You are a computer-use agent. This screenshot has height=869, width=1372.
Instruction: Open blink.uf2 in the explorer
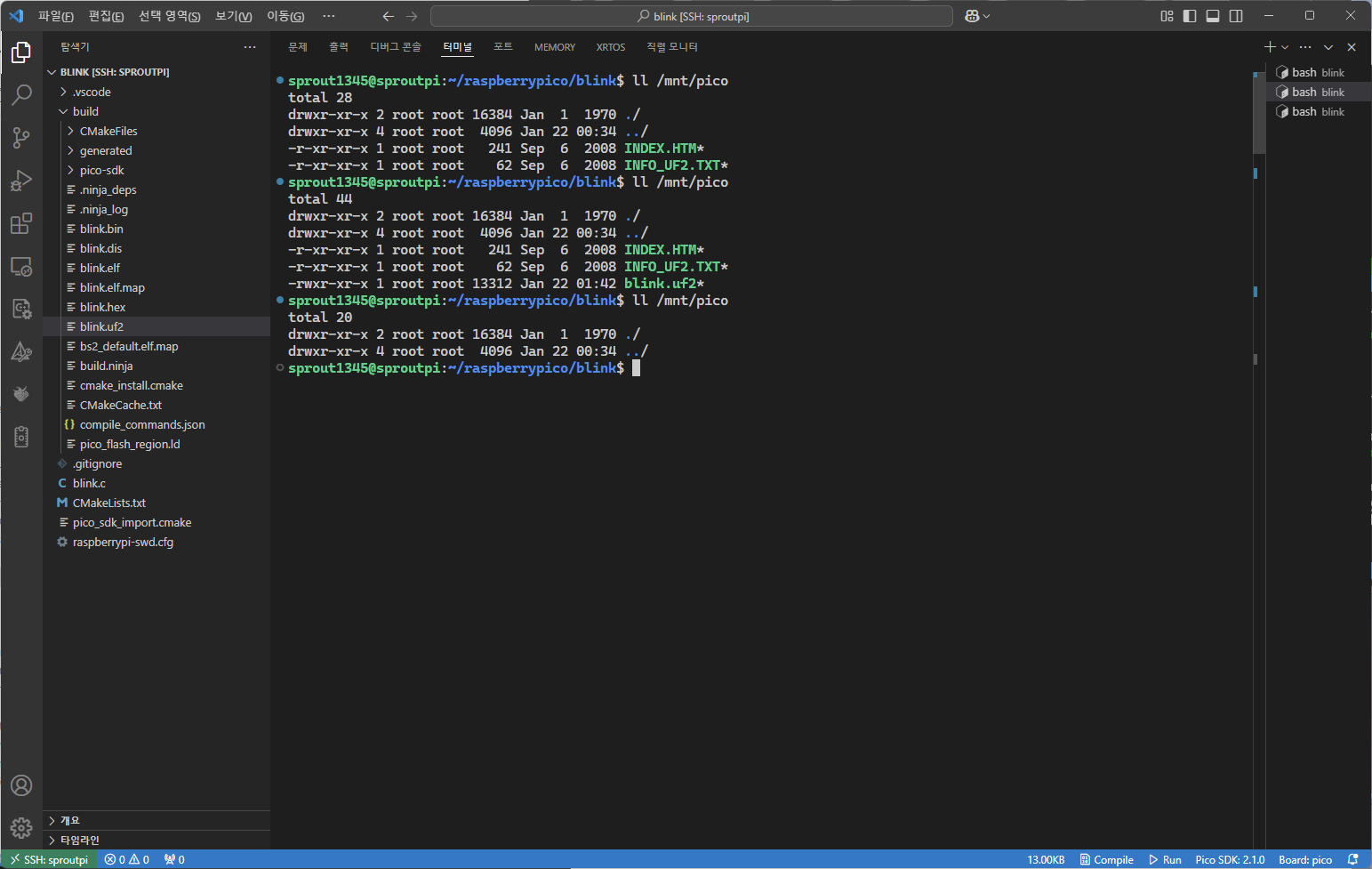[156, 326]
